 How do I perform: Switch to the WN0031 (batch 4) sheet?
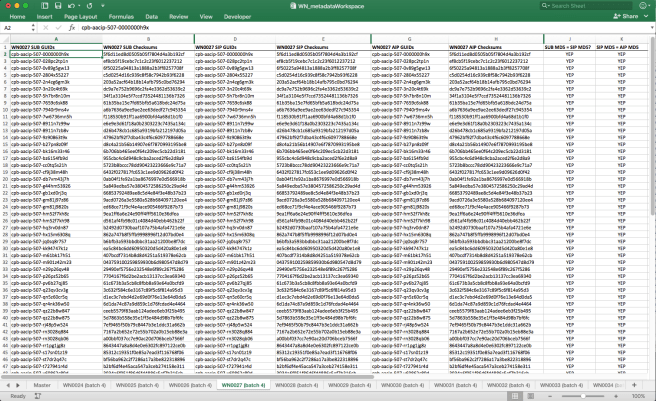click(x=455, y=385)
